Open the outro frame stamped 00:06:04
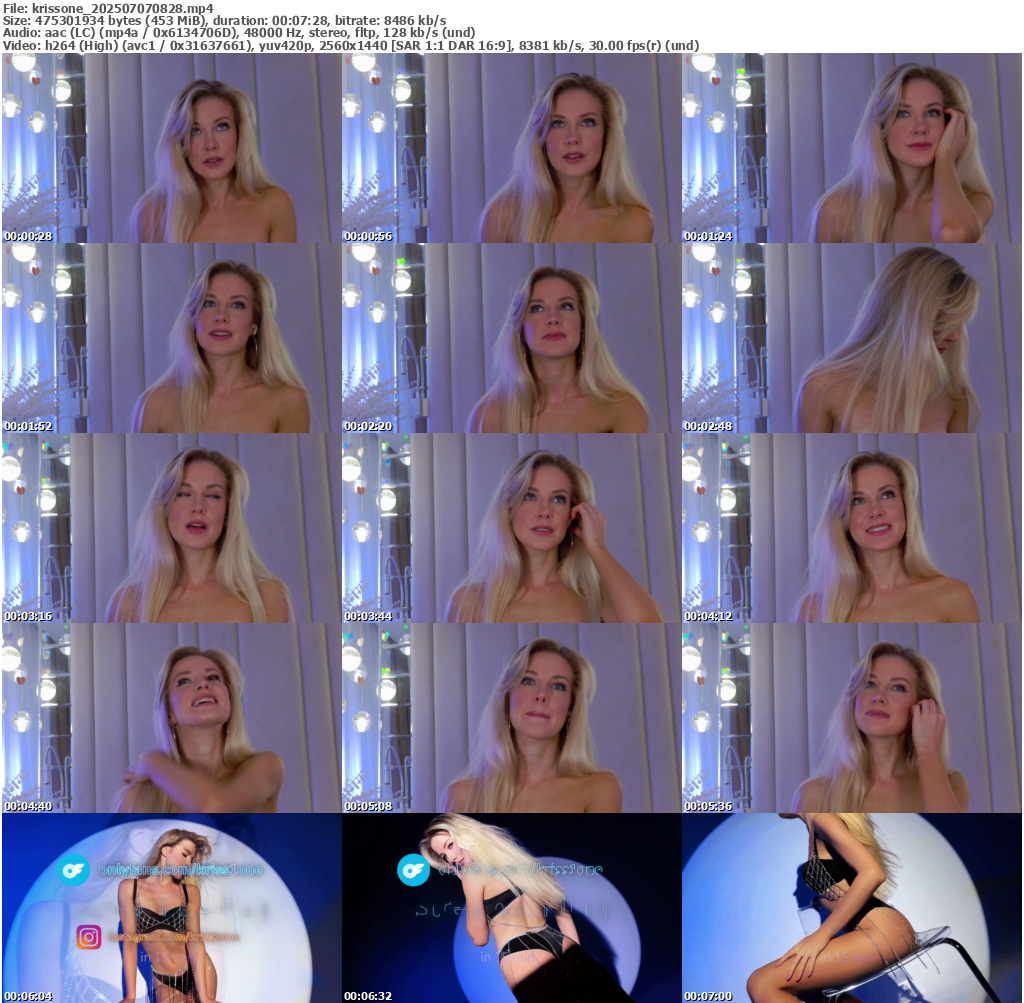Screen dimensions: 1024x1003 click(171, 908)
